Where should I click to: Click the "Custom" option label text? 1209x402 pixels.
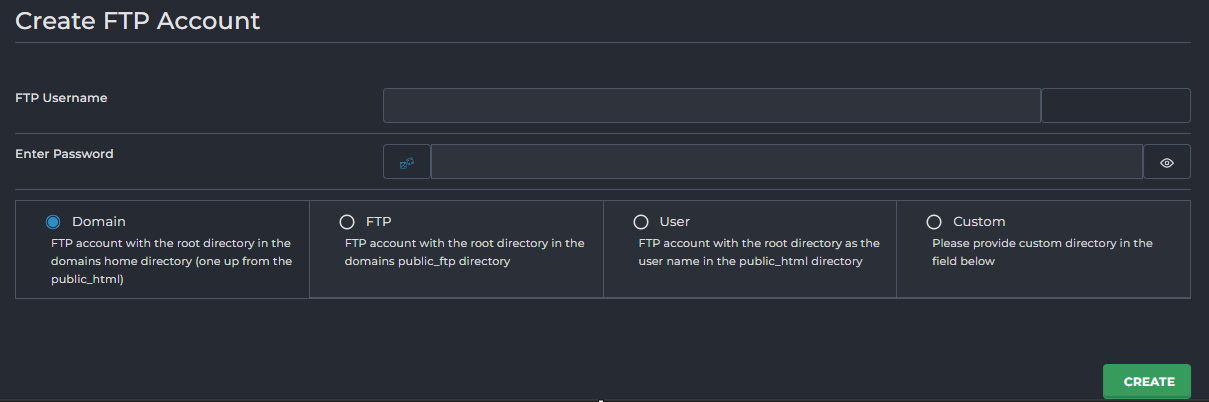(979, 222)
